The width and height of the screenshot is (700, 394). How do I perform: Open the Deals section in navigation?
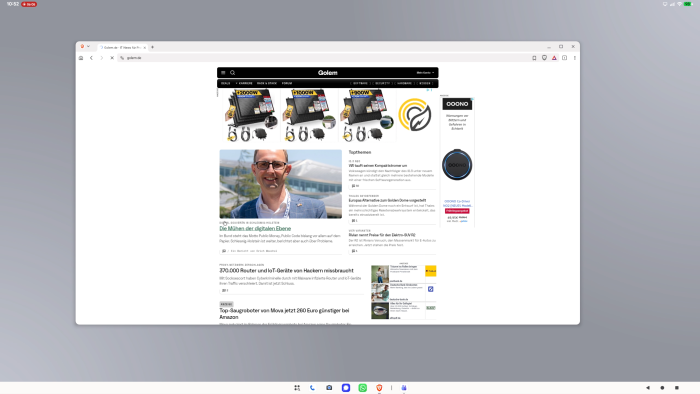225,83
